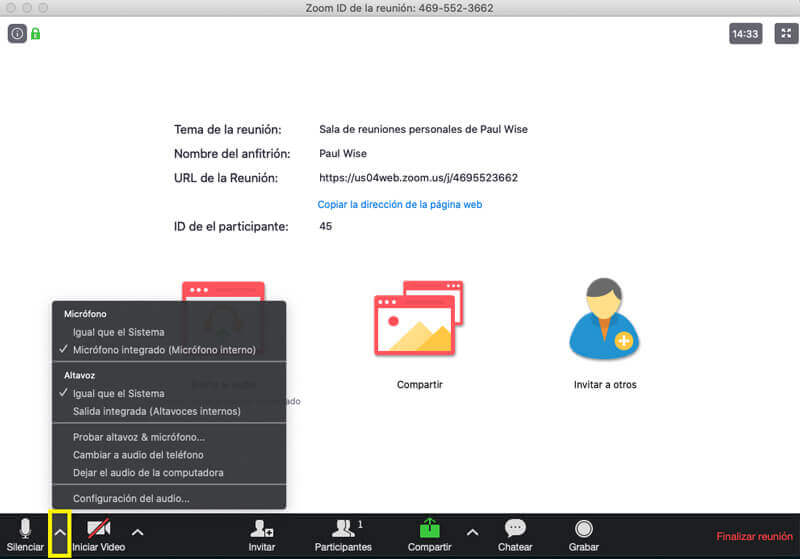Mute with the Silenciar microphone icon
Screen dimensions: 800x559
(x=25, y=529)
